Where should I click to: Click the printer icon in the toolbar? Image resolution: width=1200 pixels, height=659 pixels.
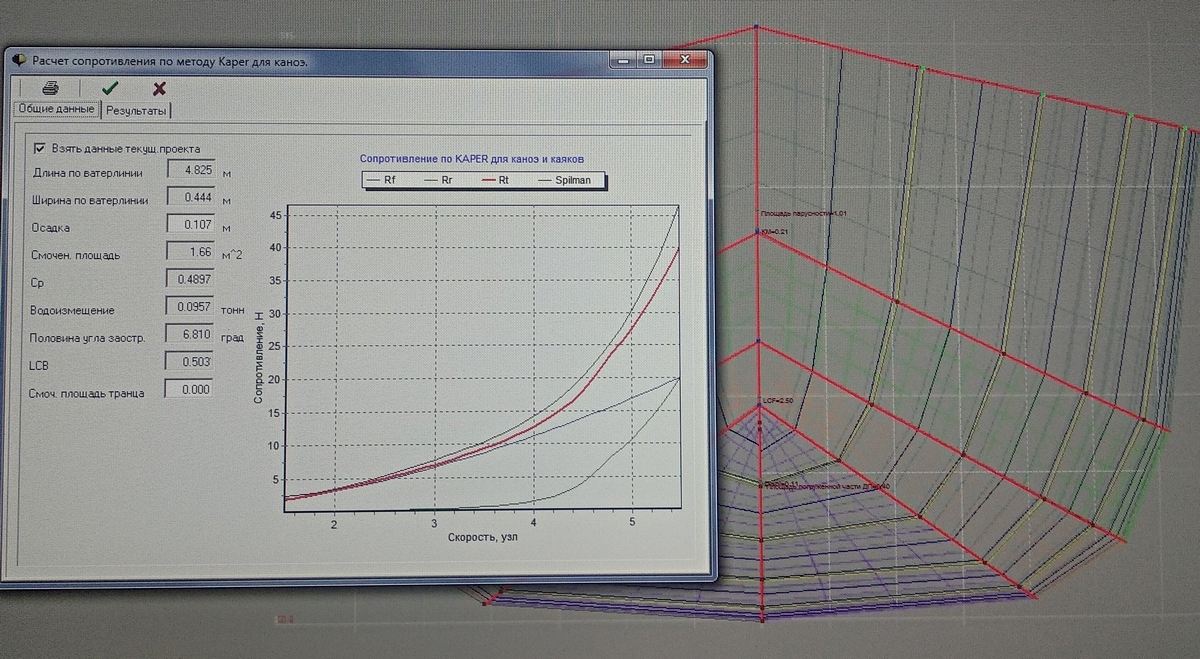50,88
